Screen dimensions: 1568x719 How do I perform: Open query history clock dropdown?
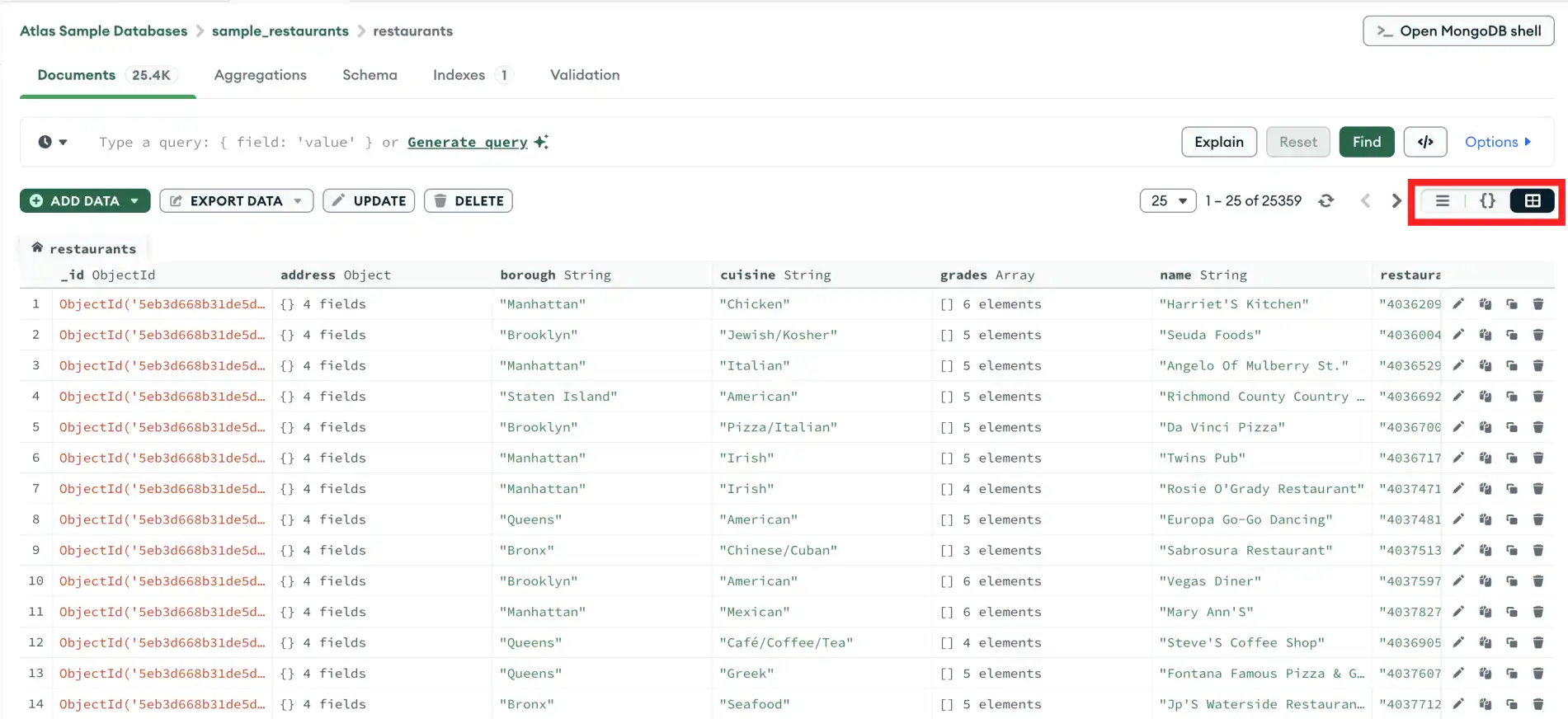tap(53, 142)
